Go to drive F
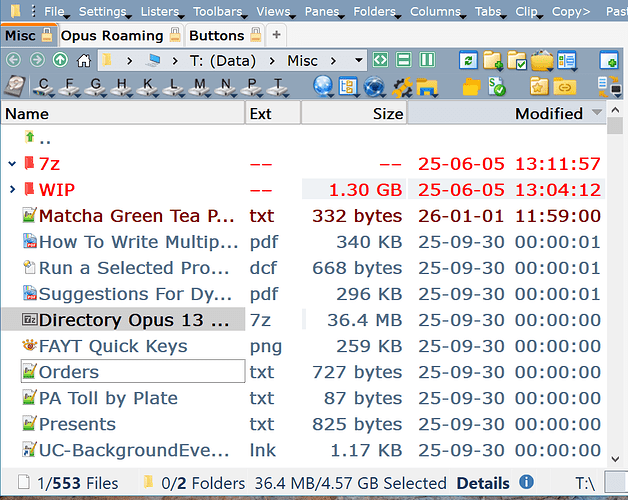 pyautogui.click(x=69, y=87)
